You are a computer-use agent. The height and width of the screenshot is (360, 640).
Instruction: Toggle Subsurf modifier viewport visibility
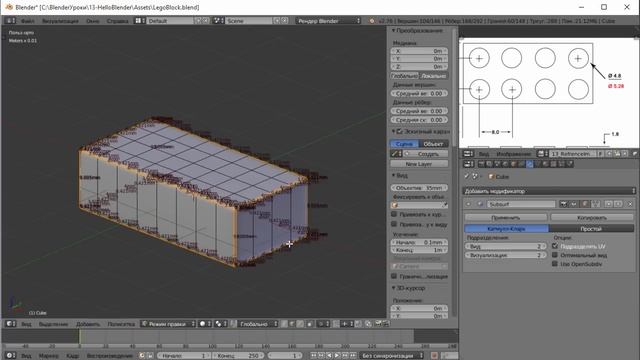coord(574,204)
